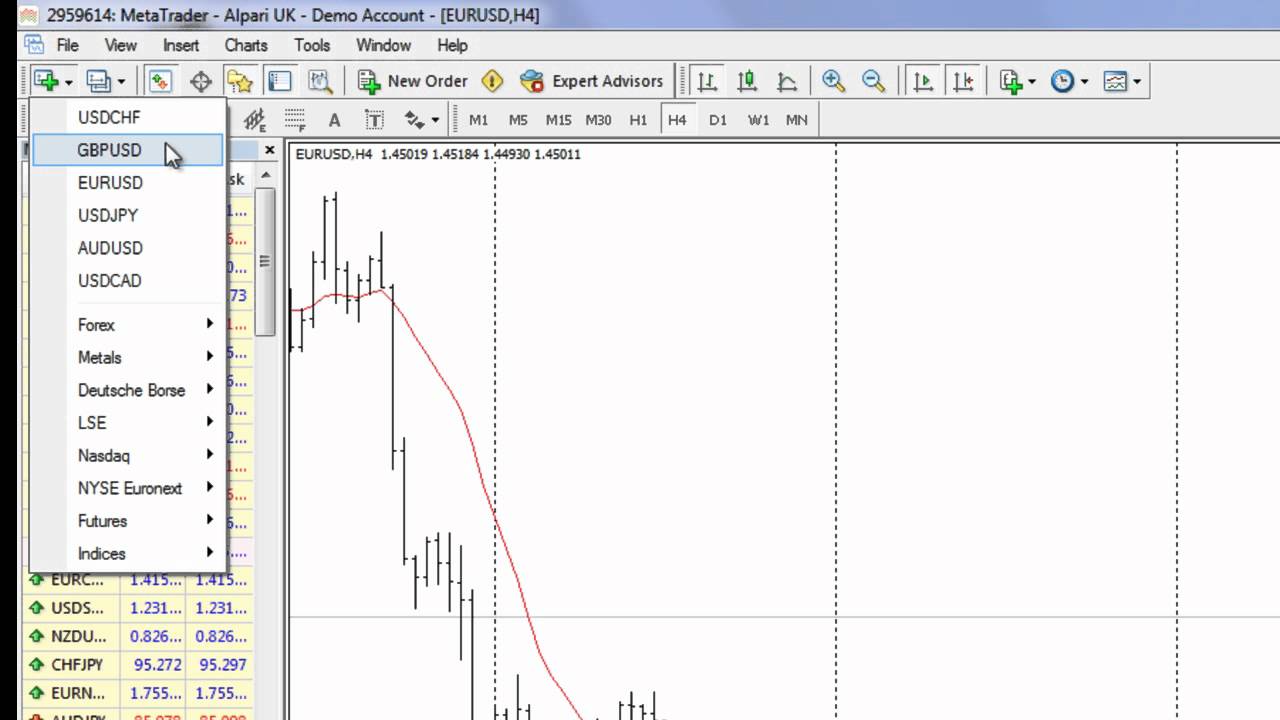The width and height of the screenshot is (1280, 720).
Task: Expand the Forex submenu
Action: tap(127, 325)
